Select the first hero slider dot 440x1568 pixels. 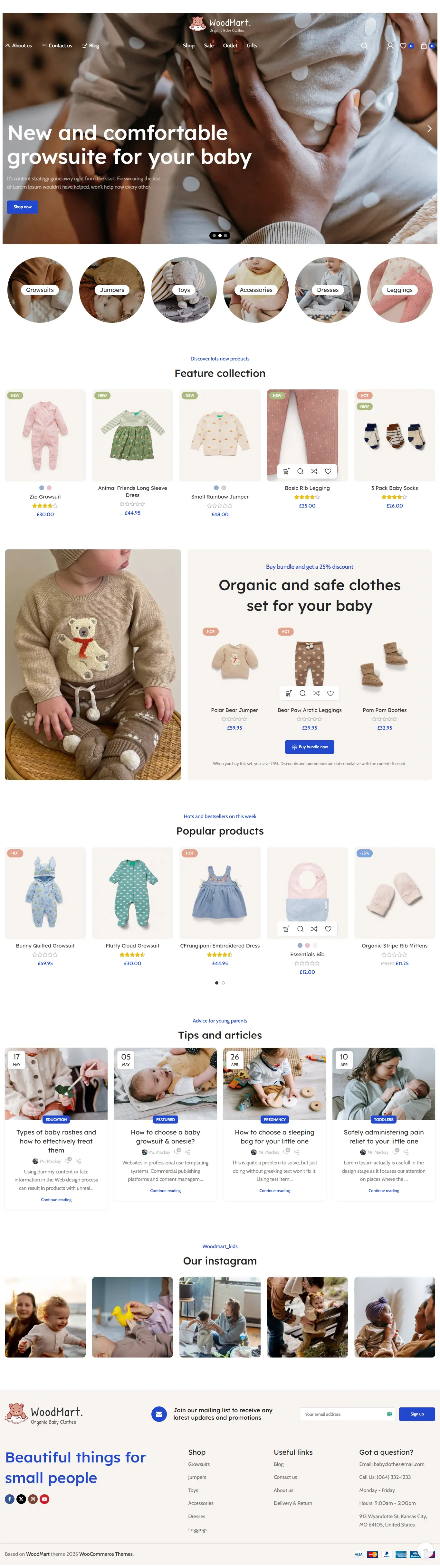click(214, 236)
